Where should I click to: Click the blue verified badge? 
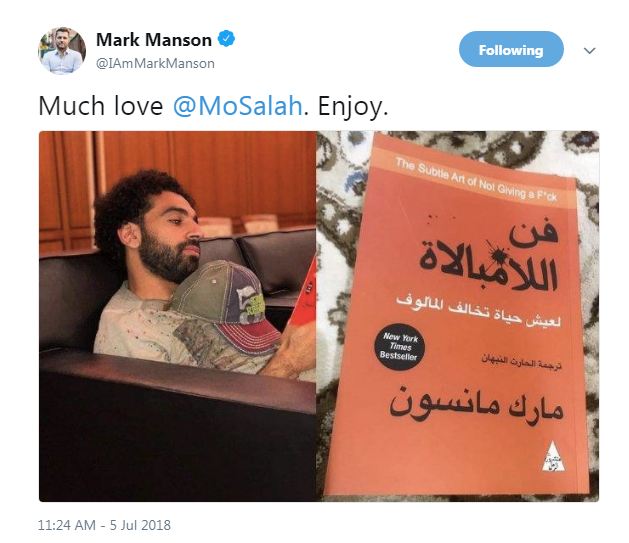(226, 39)
